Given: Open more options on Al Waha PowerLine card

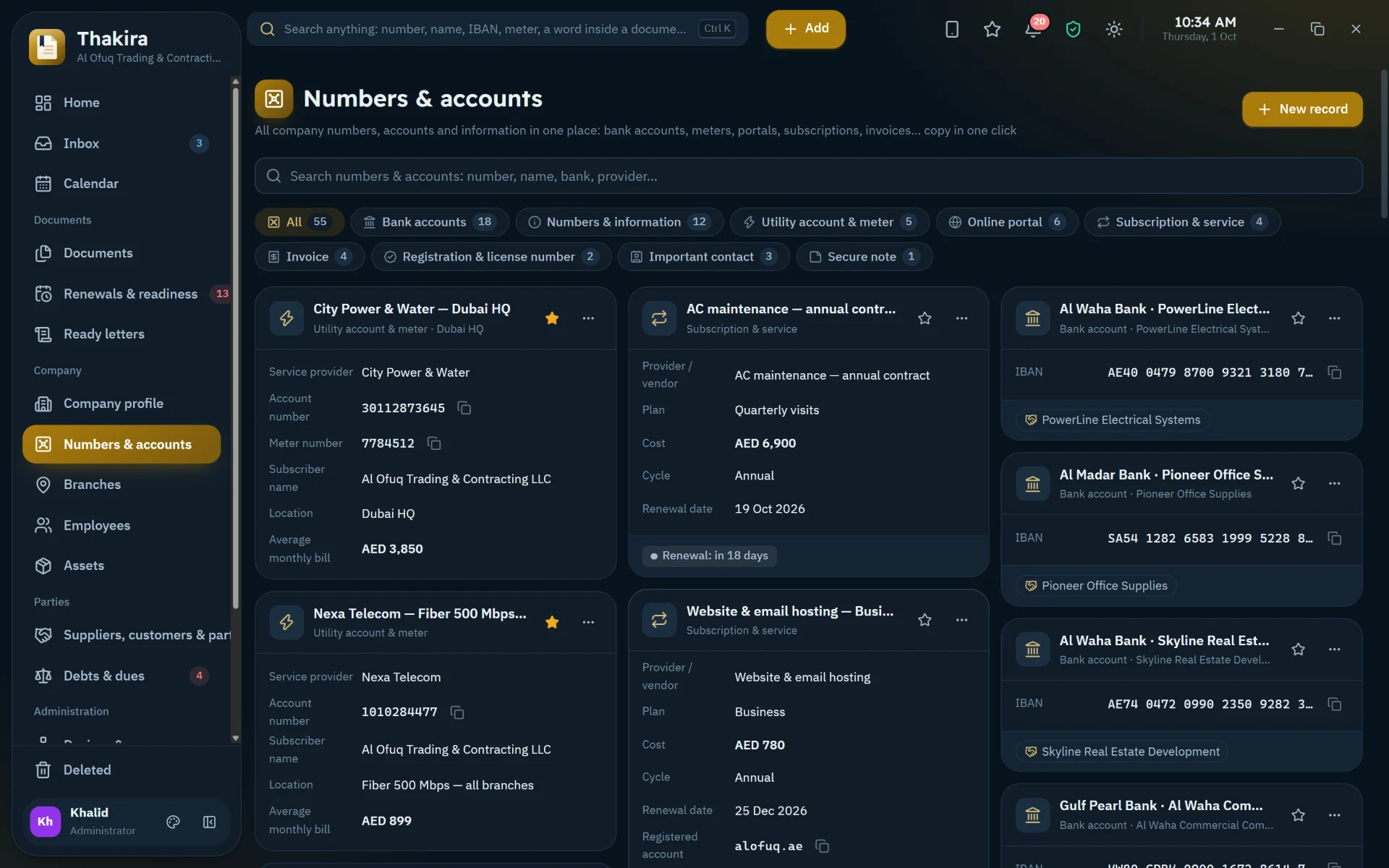Looking at the screenshot, I should 1335,318.
